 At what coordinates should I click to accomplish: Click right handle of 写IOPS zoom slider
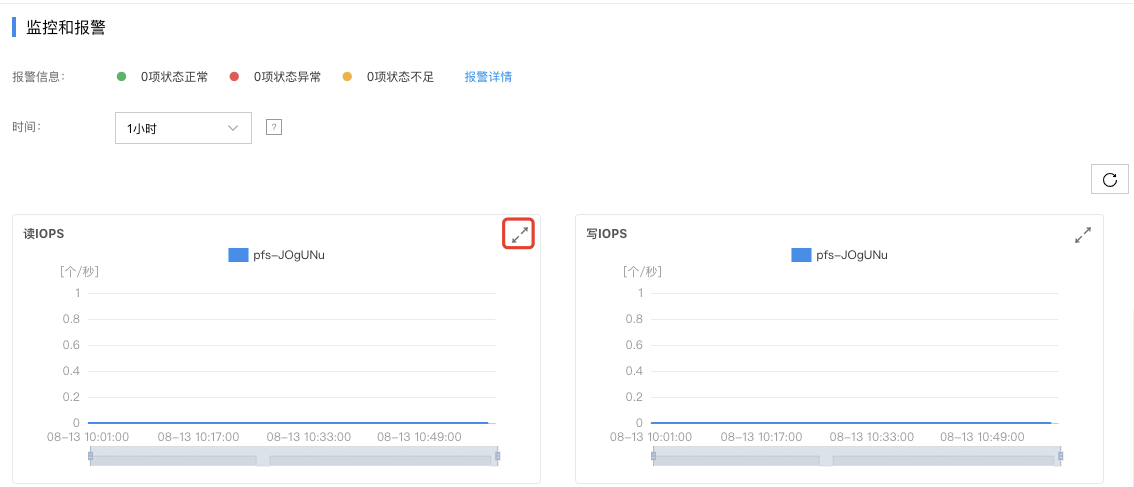(1060, 456)
